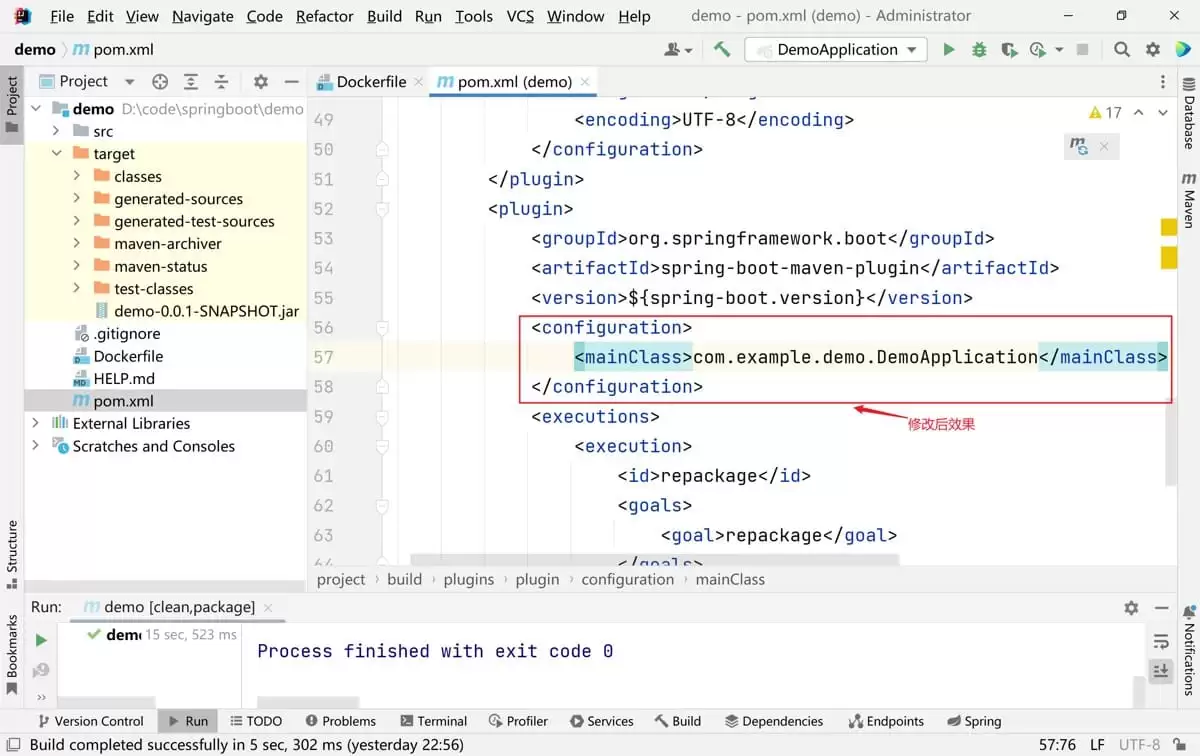Image resolution: width=1200 pixels, height=756 pixels.
Task: Click Collapse All icon in Project panel
Action: coord(221,82)
